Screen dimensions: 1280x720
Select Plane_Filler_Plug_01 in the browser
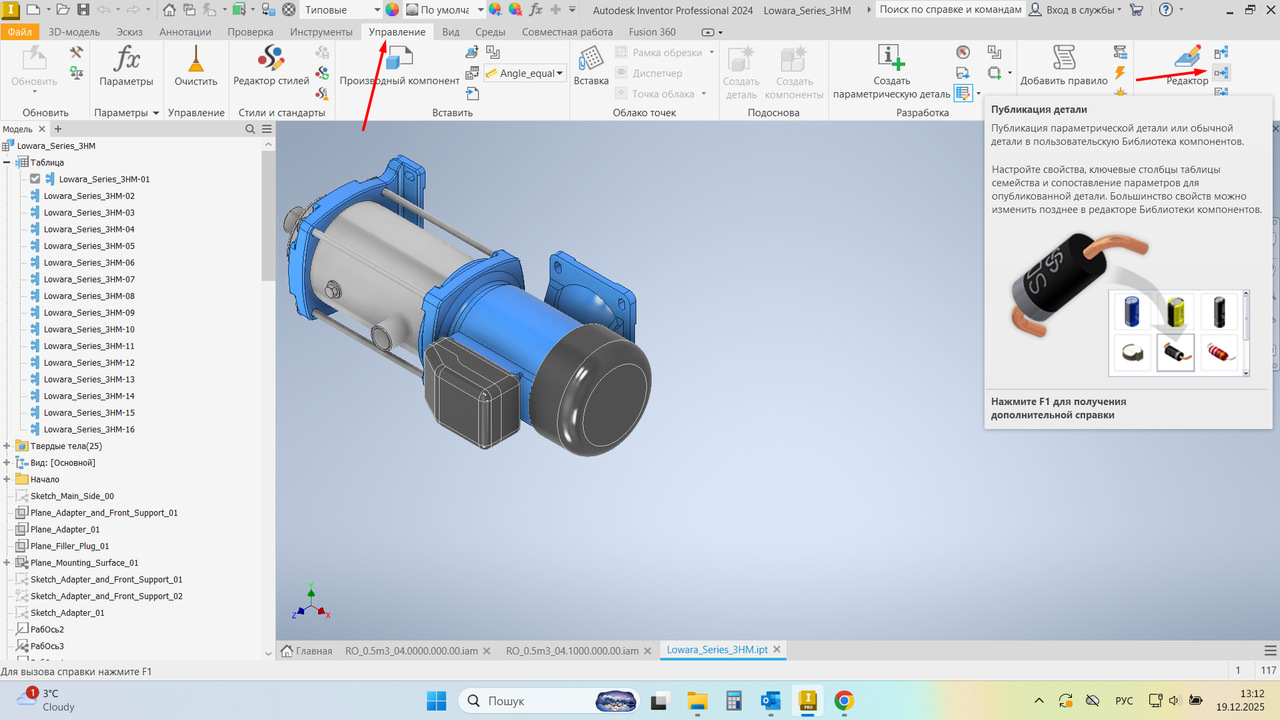[x=70, y=546]
